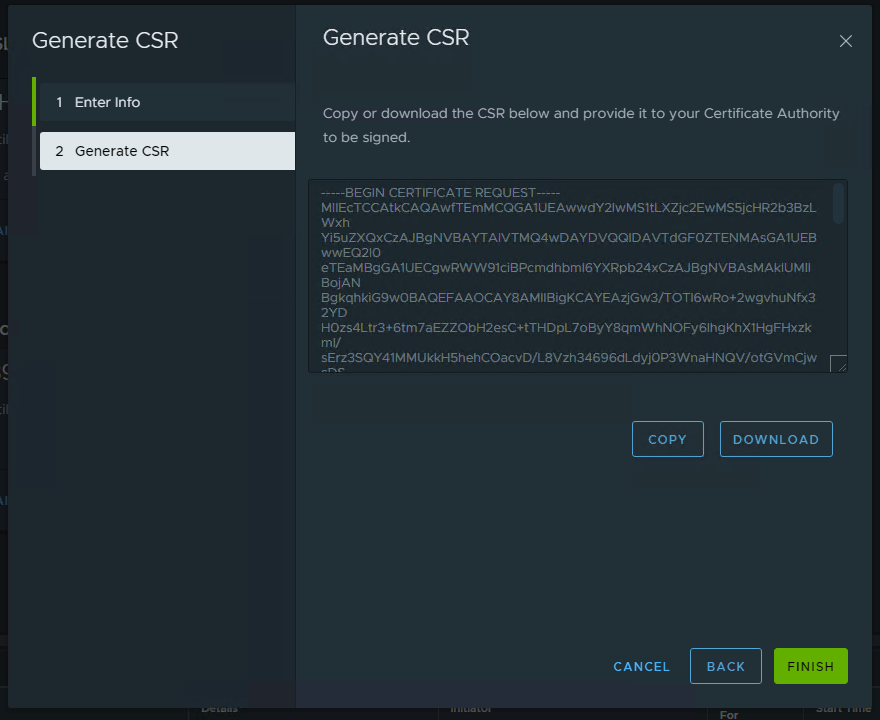
Task: Cancel the CSR generation wizard
Action: [641, 666]
